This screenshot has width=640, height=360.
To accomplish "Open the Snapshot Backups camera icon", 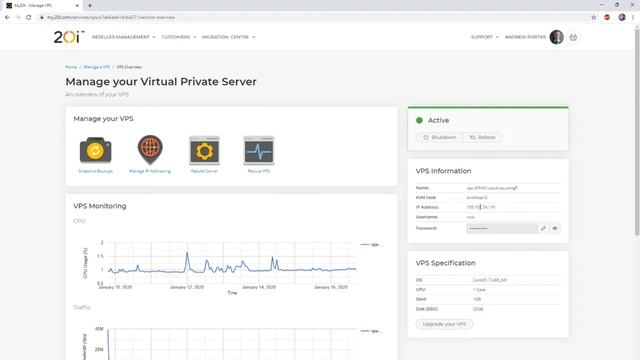I will point(96,150).
